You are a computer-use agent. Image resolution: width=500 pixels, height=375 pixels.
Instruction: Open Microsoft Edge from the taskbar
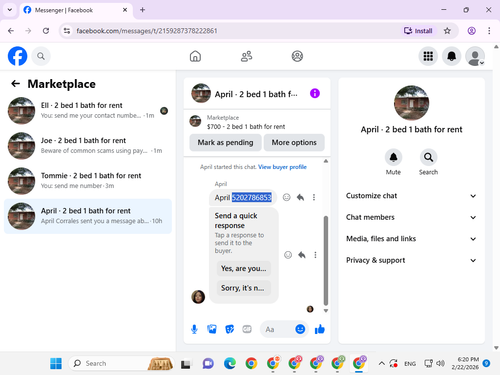point(230,363)
